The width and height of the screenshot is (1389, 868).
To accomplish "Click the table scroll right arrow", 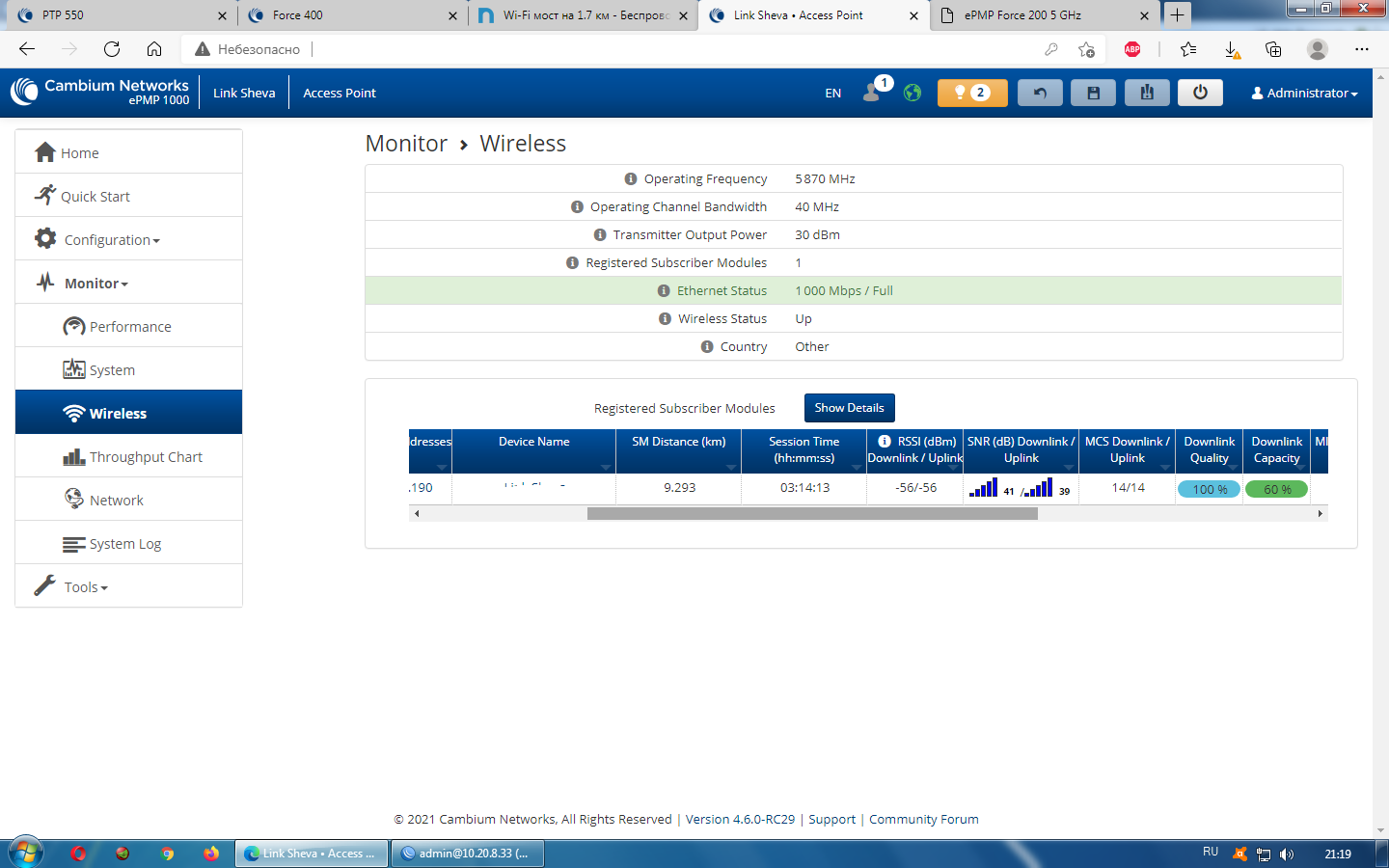I will (1321, 513).
